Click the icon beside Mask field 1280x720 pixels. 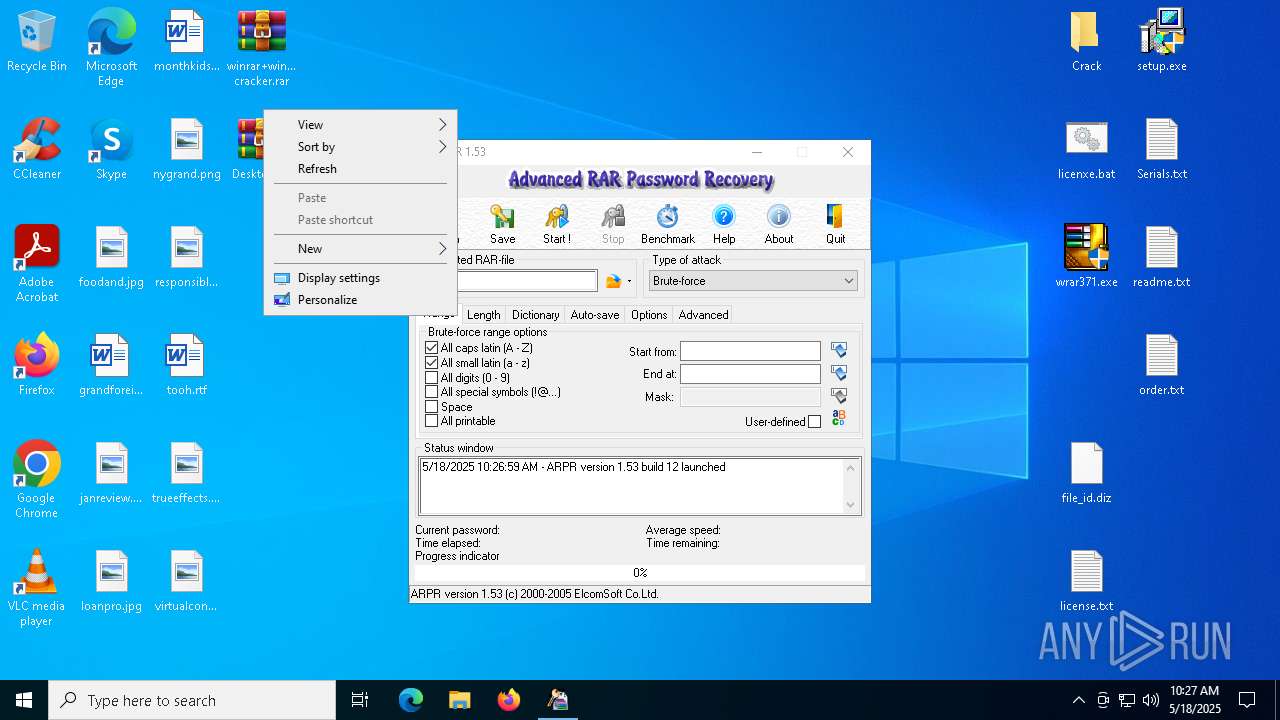839,397
